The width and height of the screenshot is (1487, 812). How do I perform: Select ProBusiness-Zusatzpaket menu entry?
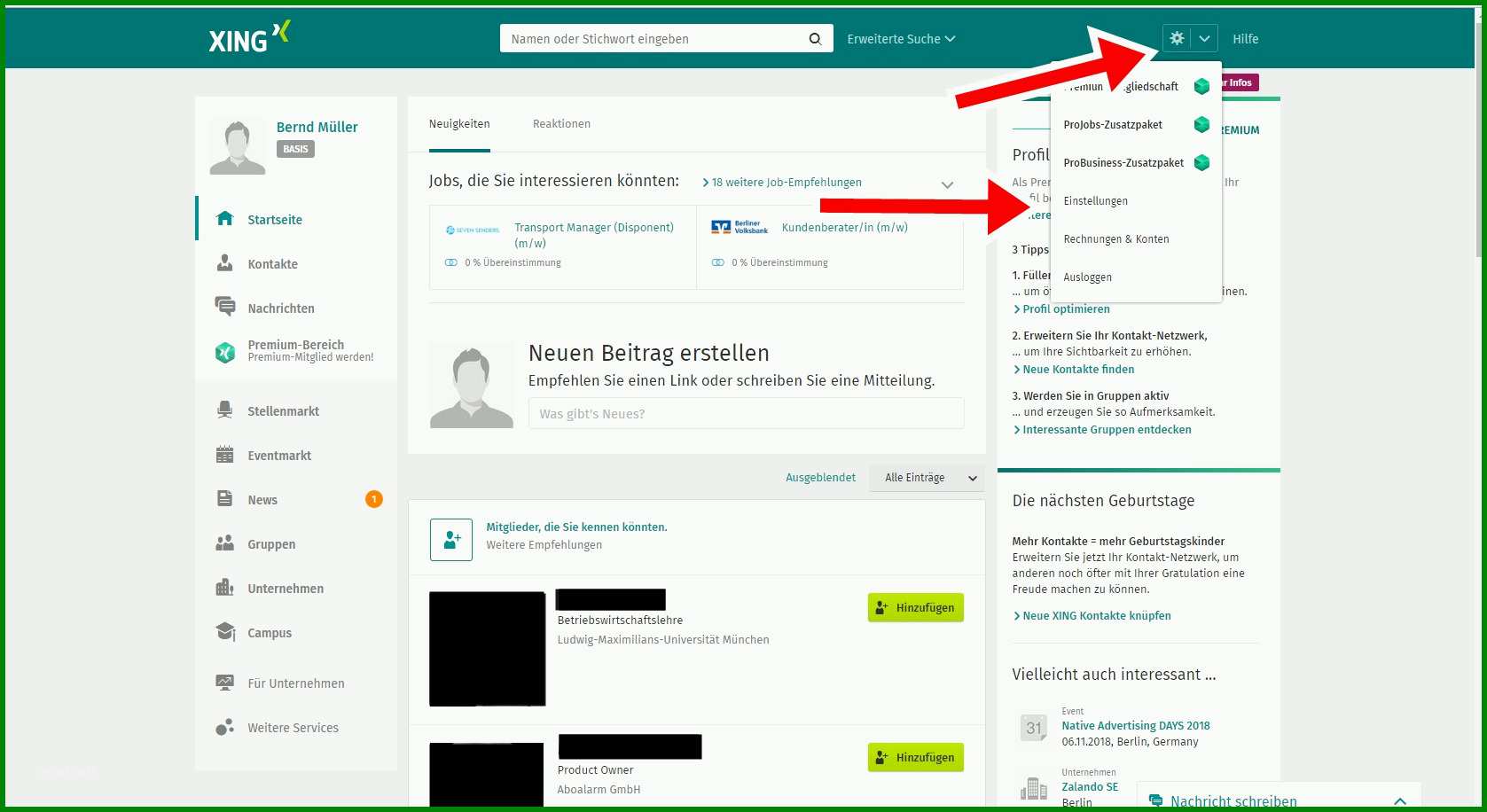[1123, 163]
